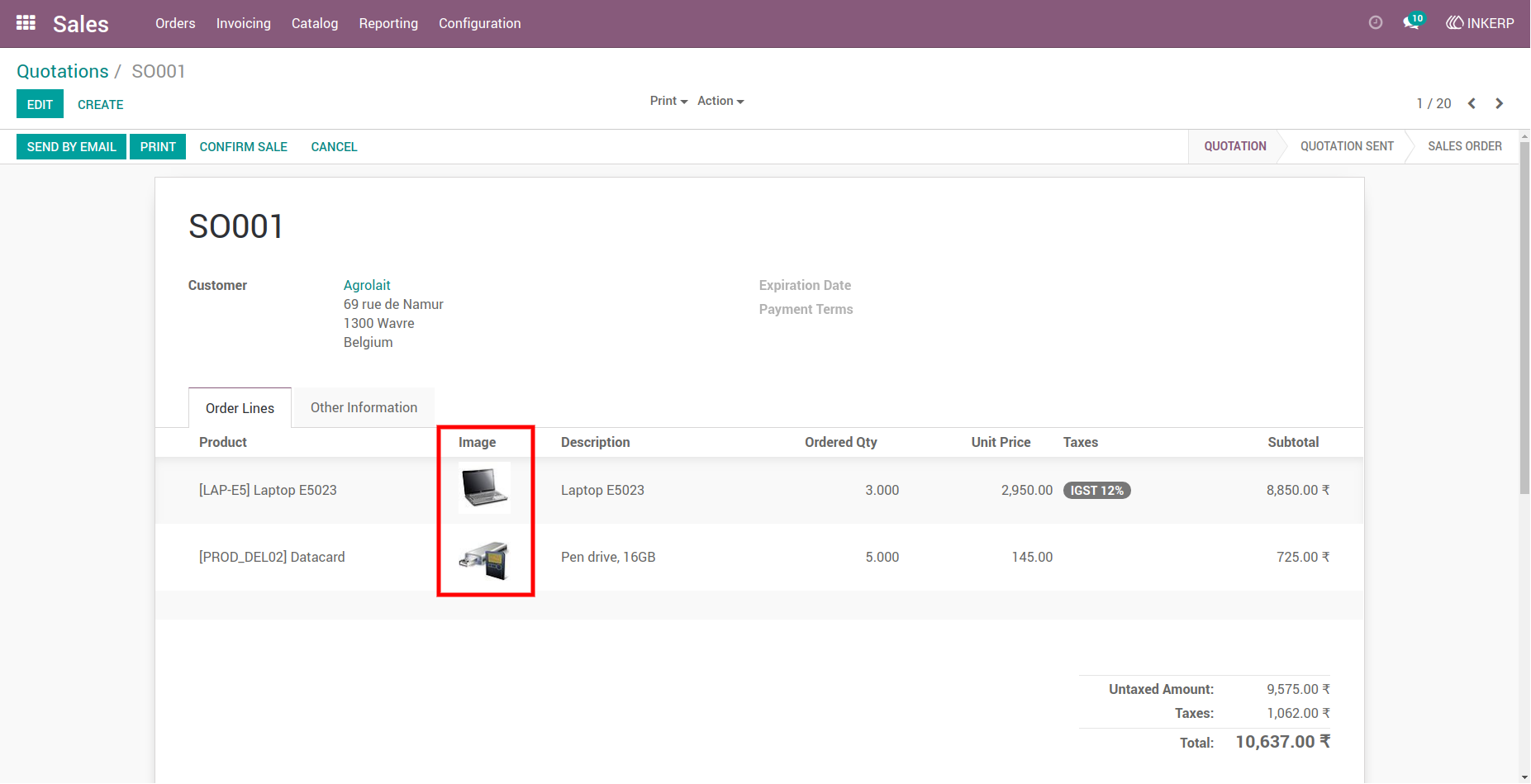Open the INKERP user menu

(x=1480, y=23)
